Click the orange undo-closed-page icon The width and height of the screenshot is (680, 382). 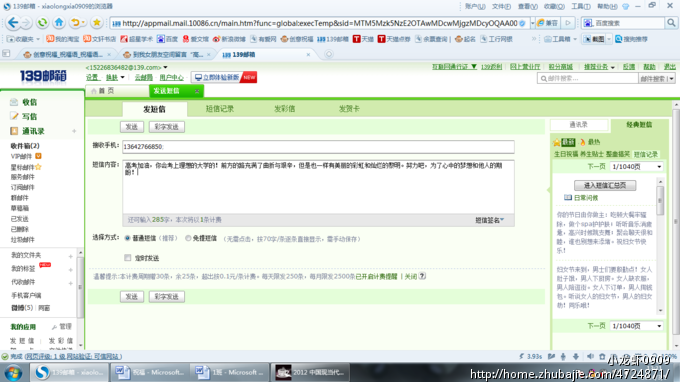pyautogui.click(x=75, y=23)
